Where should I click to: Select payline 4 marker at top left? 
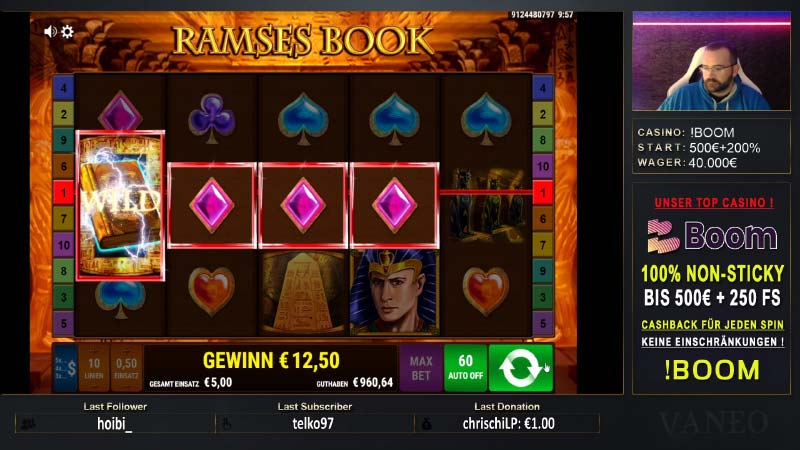click(x=63, y=88)
